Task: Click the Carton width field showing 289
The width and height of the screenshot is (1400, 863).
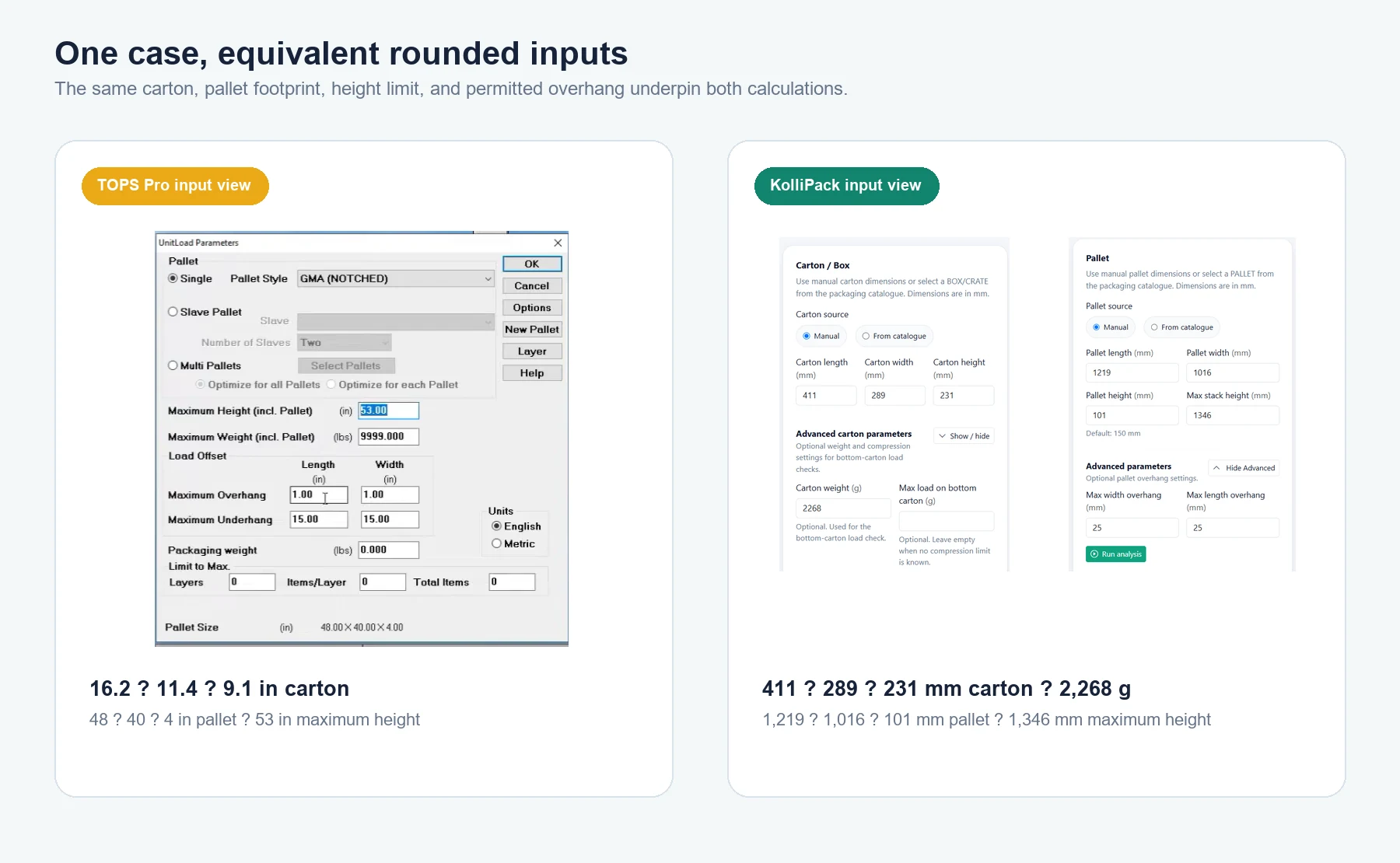Action: click(894, 396)
